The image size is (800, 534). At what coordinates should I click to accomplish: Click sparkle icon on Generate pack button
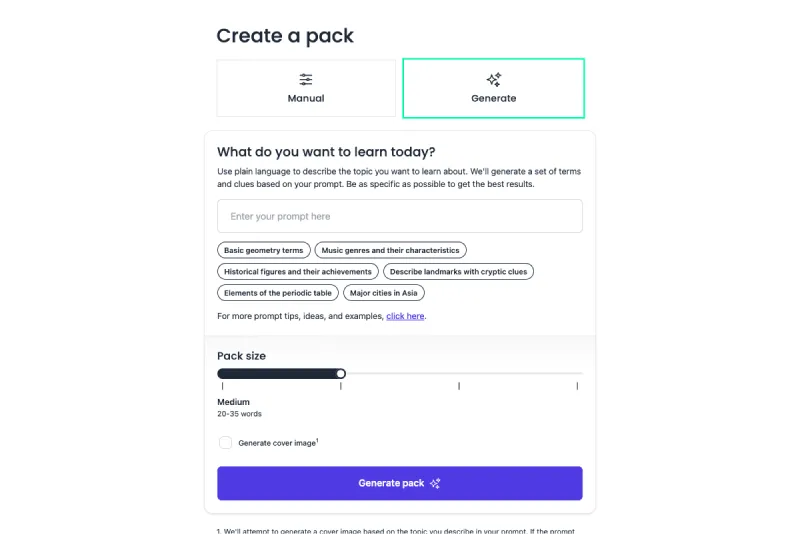tap(435, 484)
